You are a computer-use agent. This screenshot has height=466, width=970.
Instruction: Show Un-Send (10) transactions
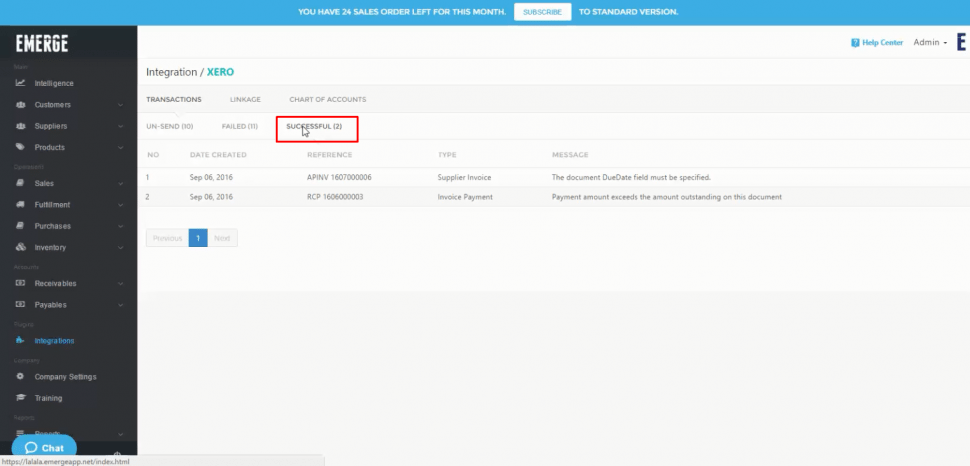170,126
